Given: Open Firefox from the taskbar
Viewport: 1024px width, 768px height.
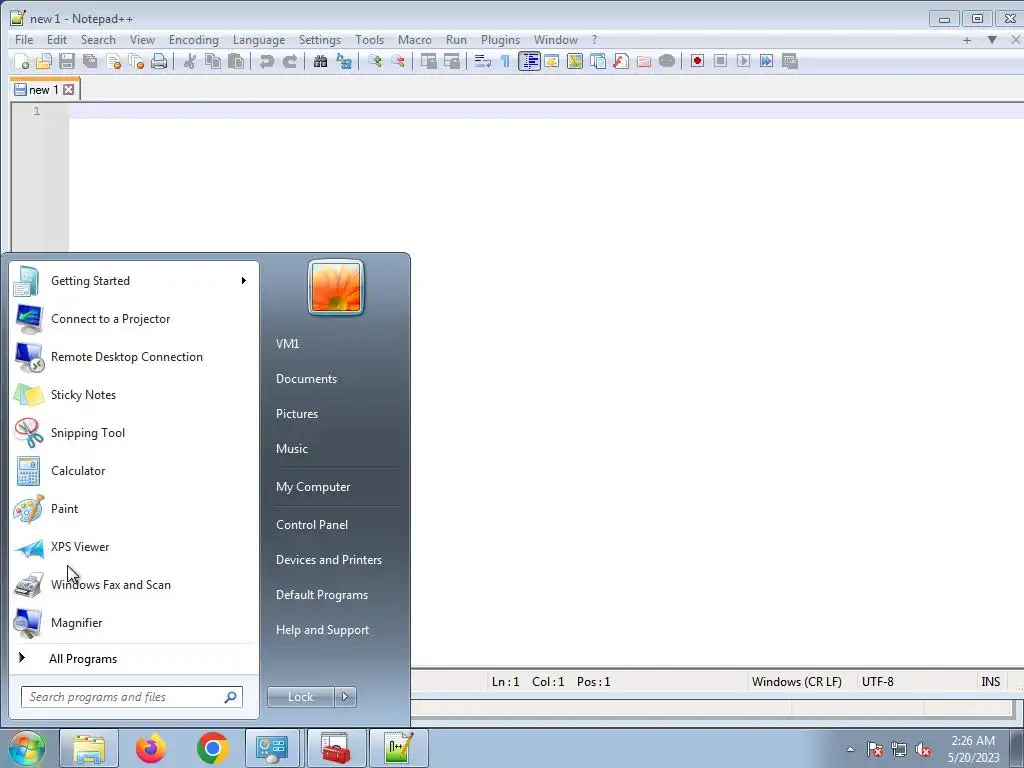Looking at the screenshot, I should 151,748.
